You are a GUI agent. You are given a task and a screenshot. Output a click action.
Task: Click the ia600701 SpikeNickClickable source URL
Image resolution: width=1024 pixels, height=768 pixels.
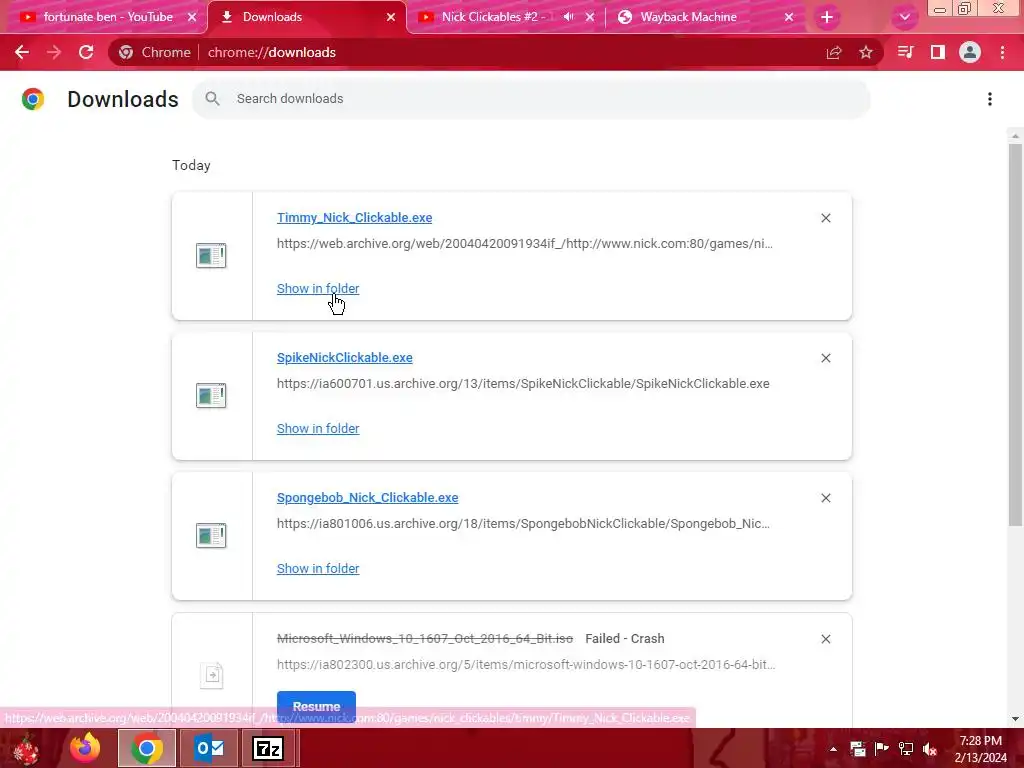523,383
